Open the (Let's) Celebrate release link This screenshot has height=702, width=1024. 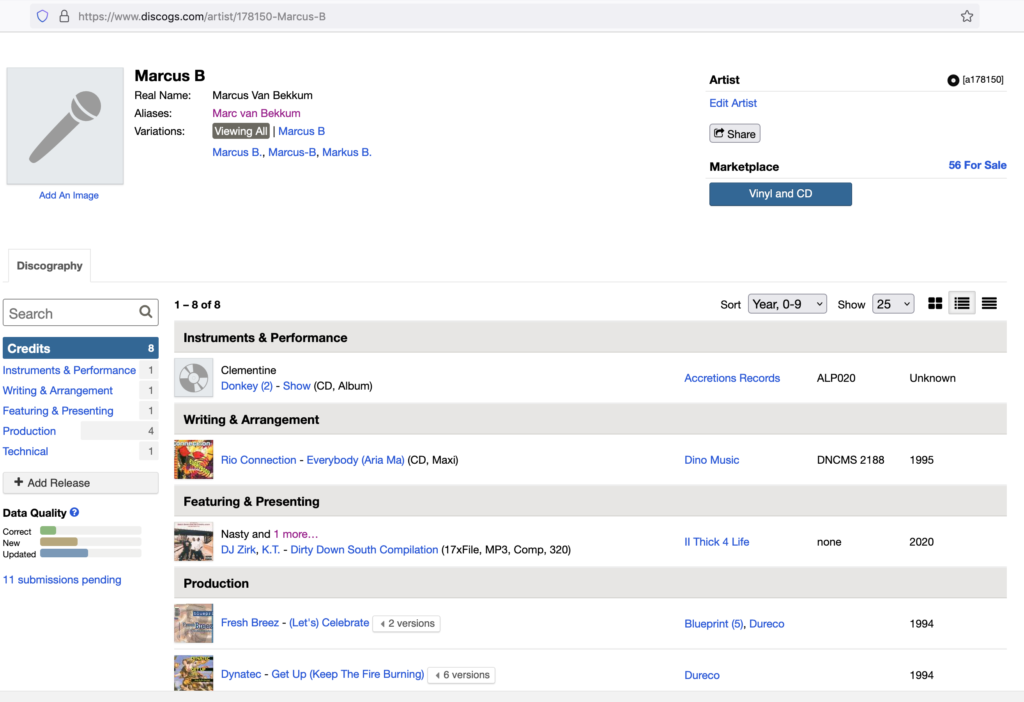329,623
